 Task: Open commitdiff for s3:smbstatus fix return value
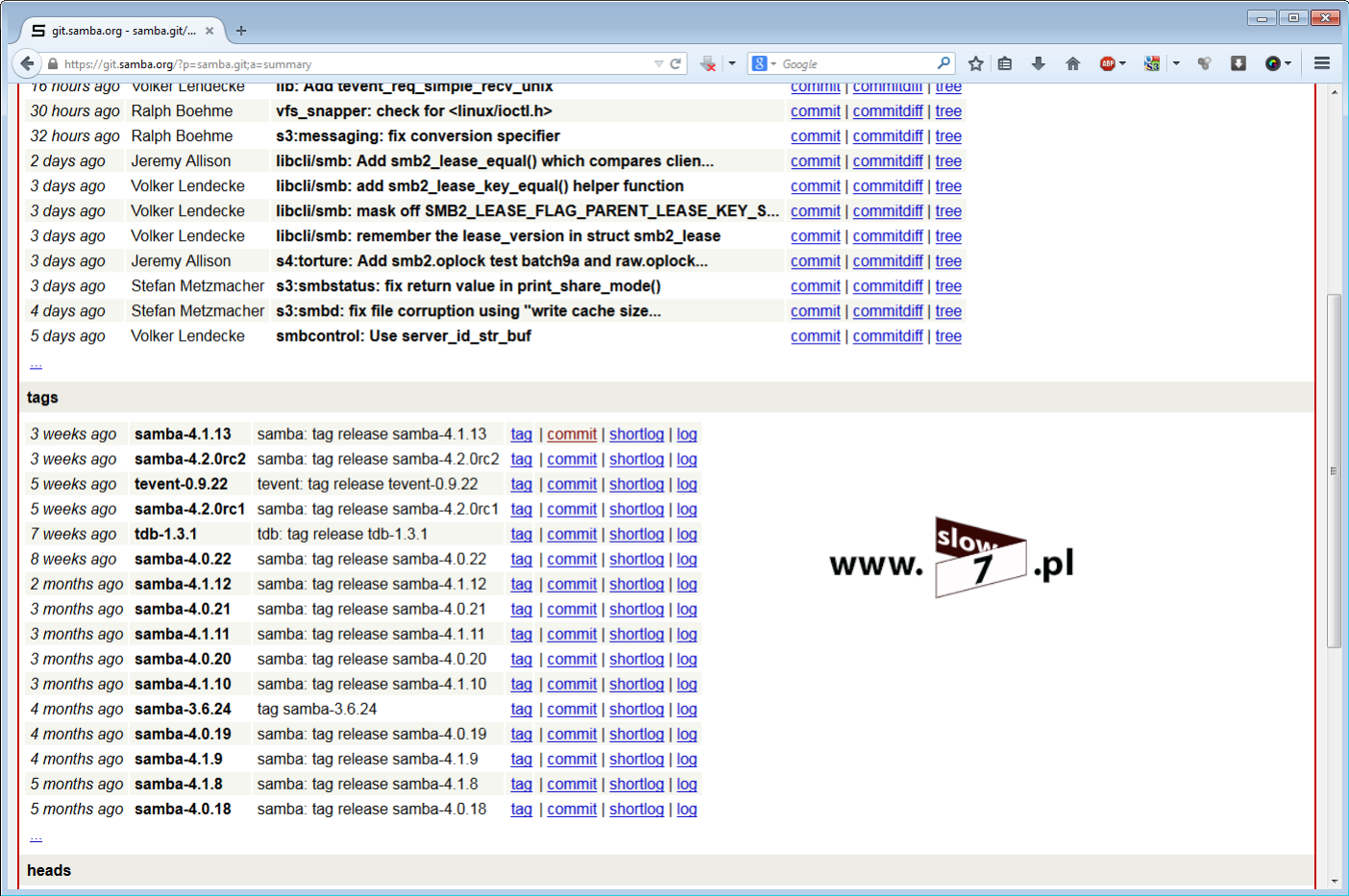(888, 286)
